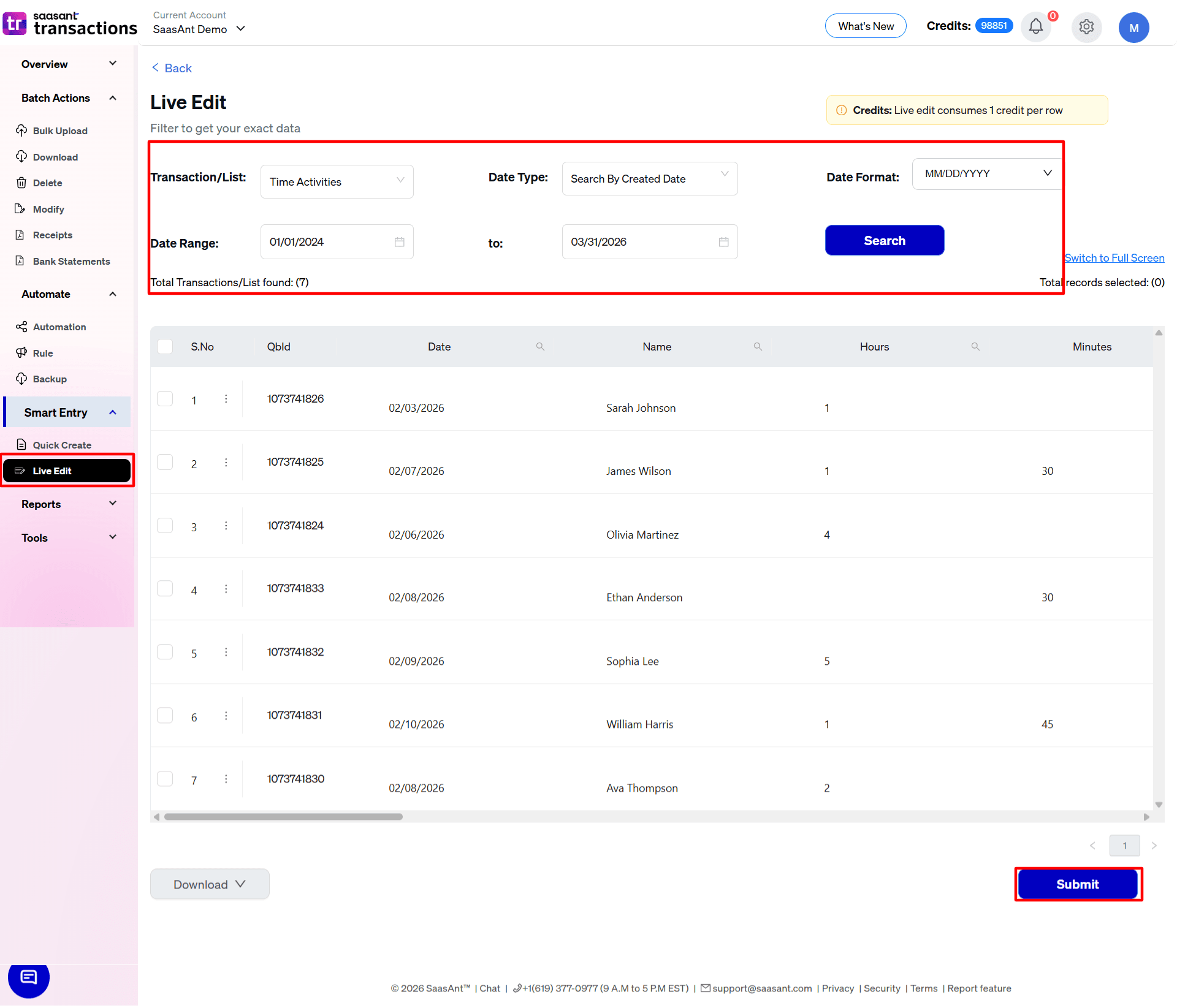Image resolution: width=1177 pixels, height=1008 pixels.
Task: Click the Receipts icon in sidebar
Action: pyautogui.click(x=22, y=235)
